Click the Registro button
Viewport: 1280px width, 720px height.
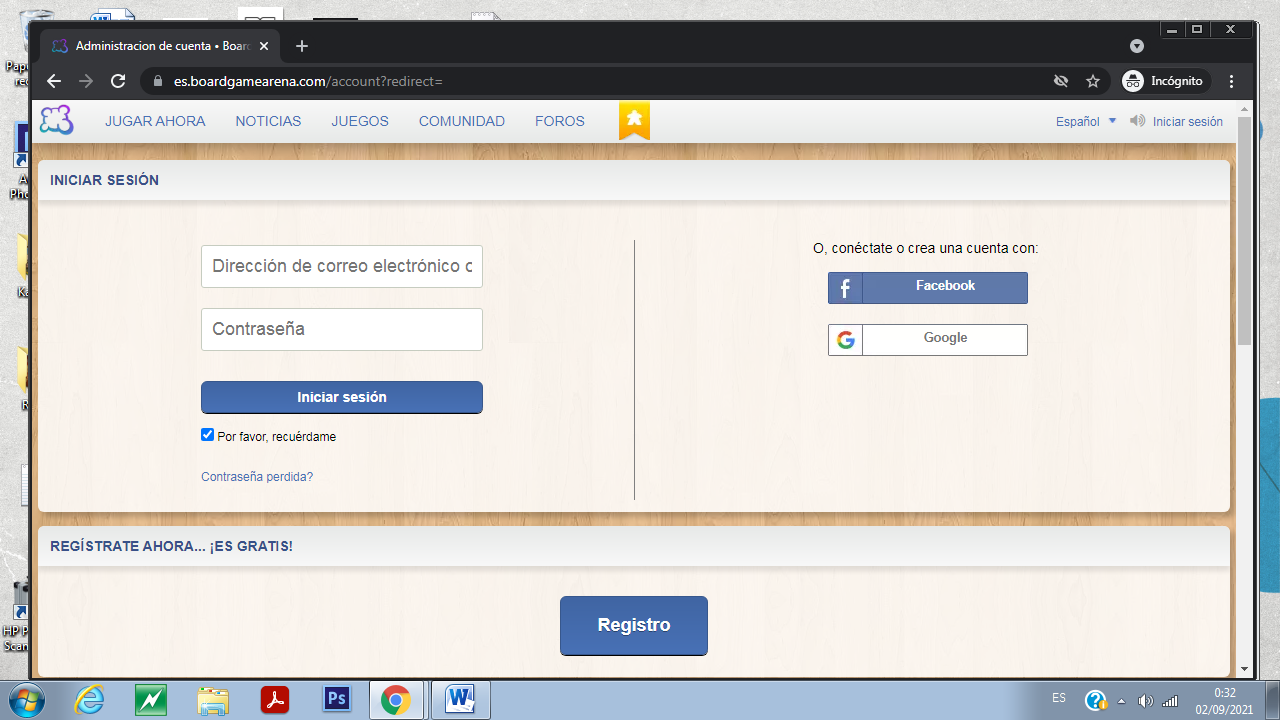634,626
